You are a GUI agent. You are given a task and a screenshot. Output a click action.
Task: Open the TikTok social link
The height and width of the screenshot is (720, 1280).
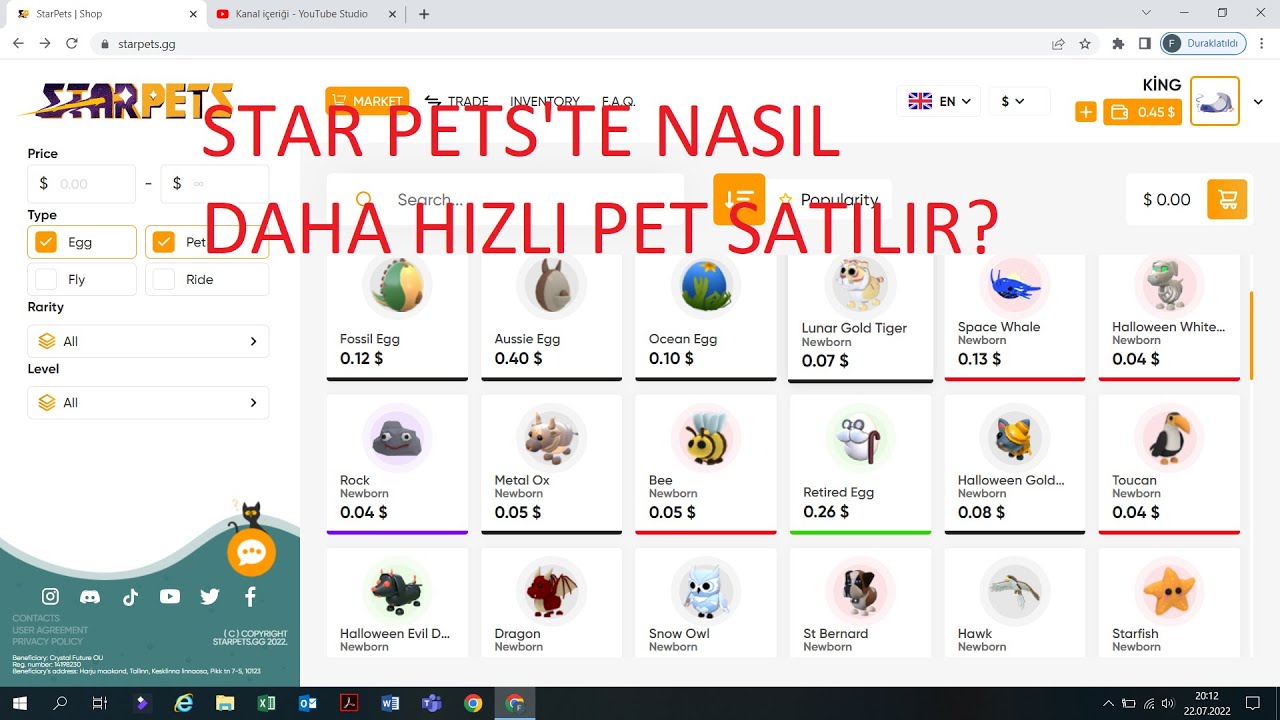click(x=130, y=597)
